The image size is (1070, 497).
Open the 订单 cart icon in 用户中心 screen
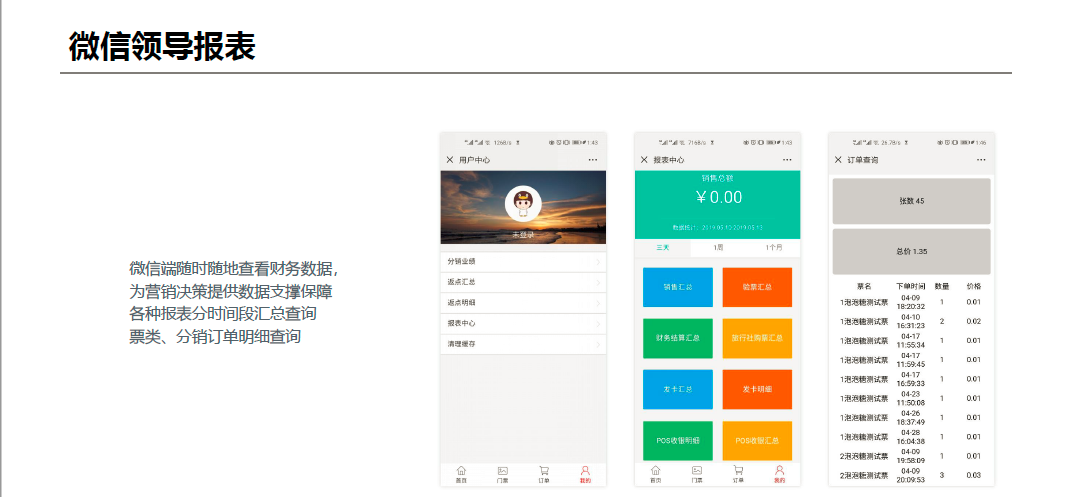(x=544, y=473)
